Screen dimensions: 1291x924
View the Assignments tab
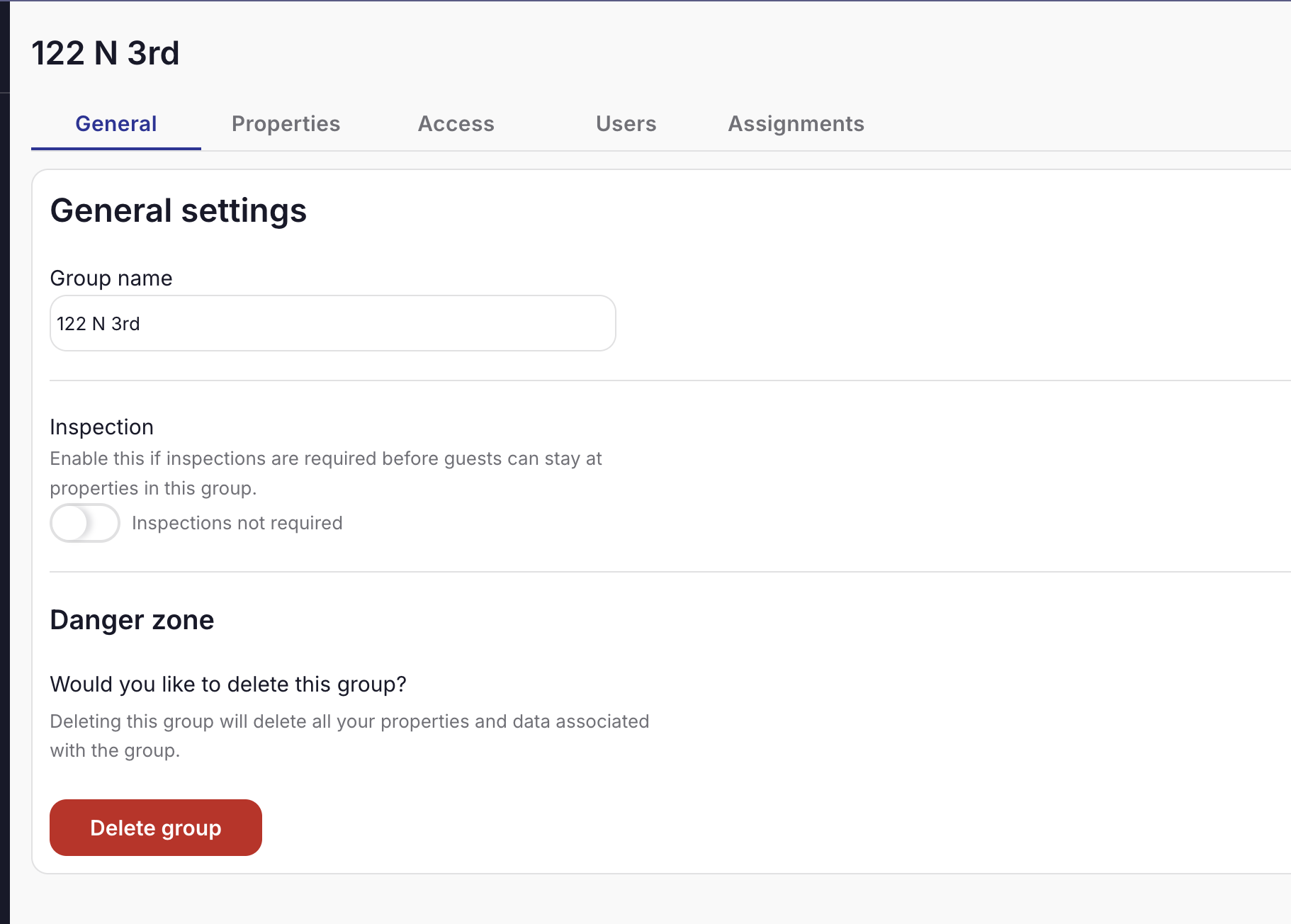coord(795,123)
